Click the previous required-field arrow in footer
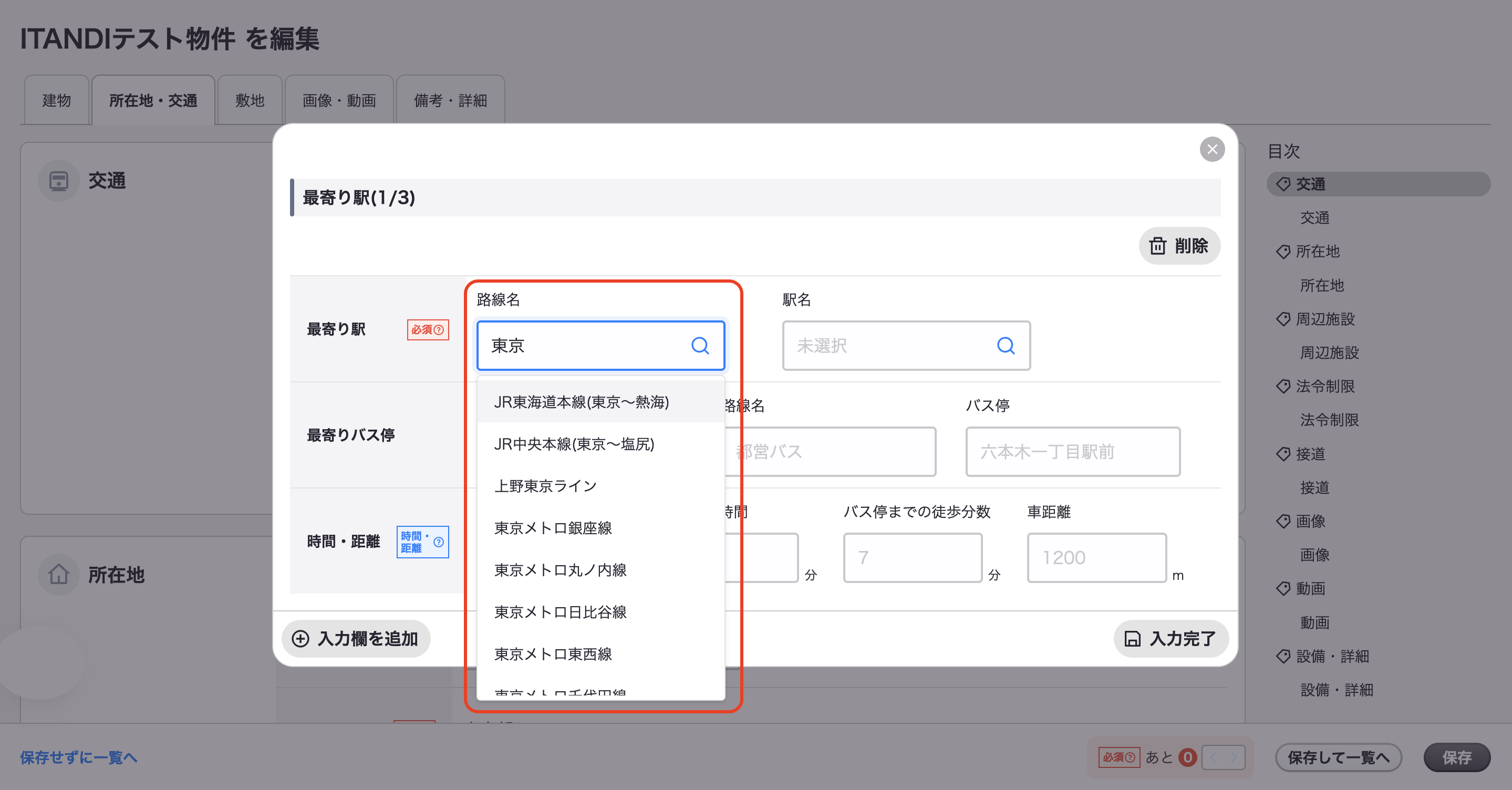Image resolution: width=1512 pixels, height=790 pixels. click(x=1213, y=758)
